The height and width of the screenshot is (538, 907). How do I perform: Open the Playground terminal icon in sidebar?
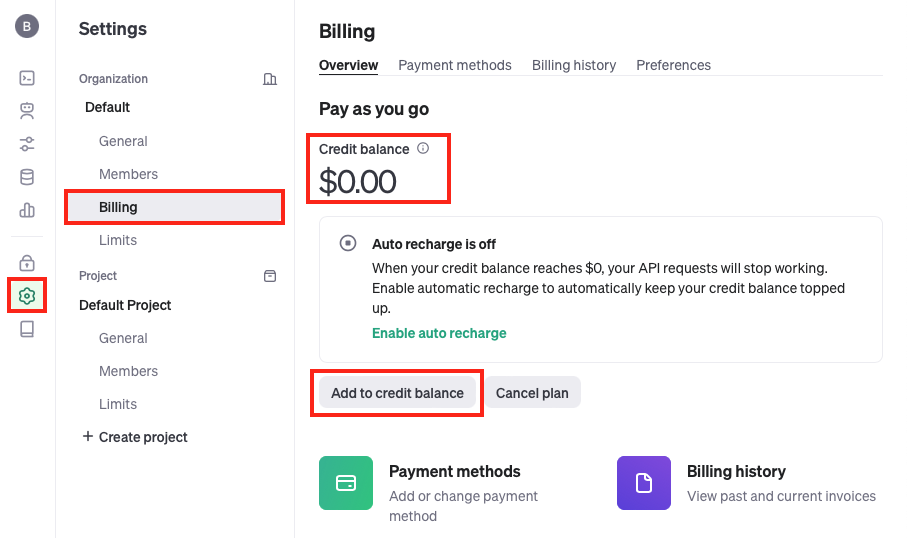tap(27, 78)
